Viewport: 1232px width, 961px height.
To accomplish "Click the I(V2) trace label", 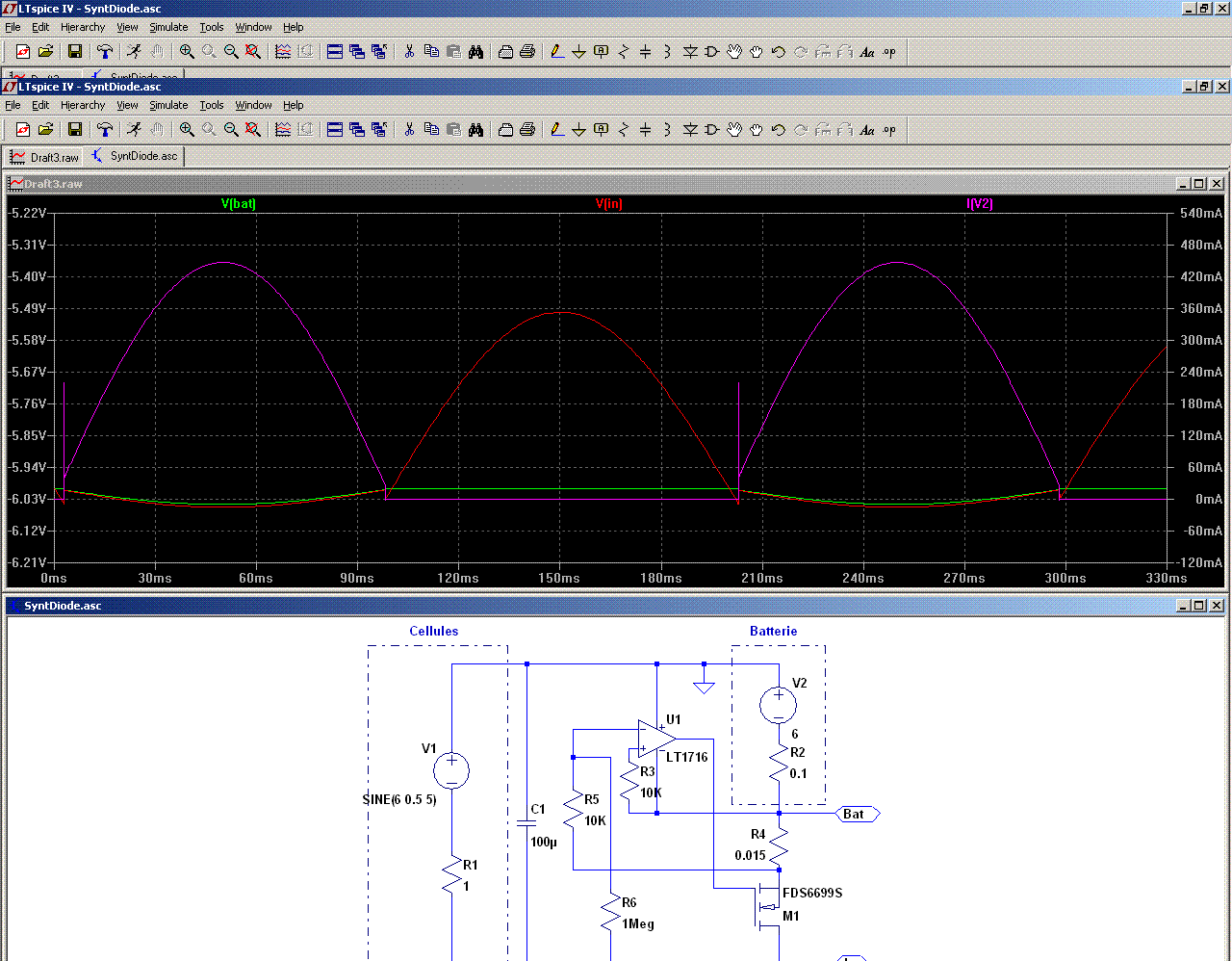I will (x=980, y=203).
